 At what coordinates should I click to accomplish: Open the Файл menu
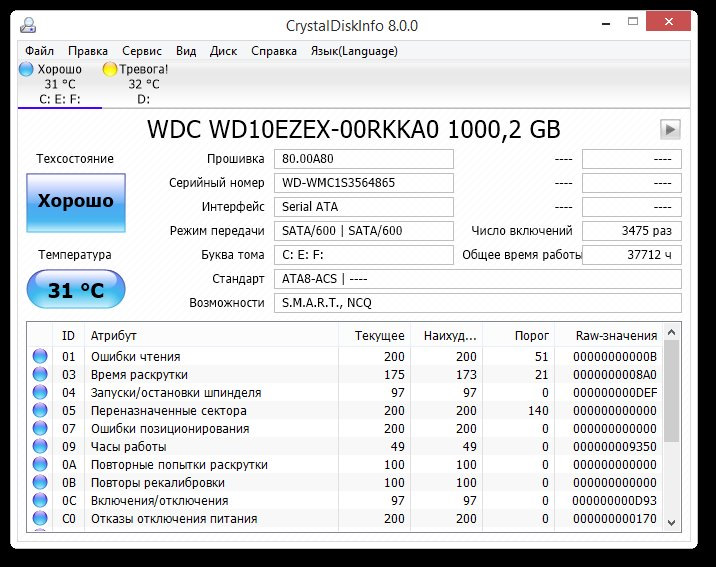click(39, 51)
